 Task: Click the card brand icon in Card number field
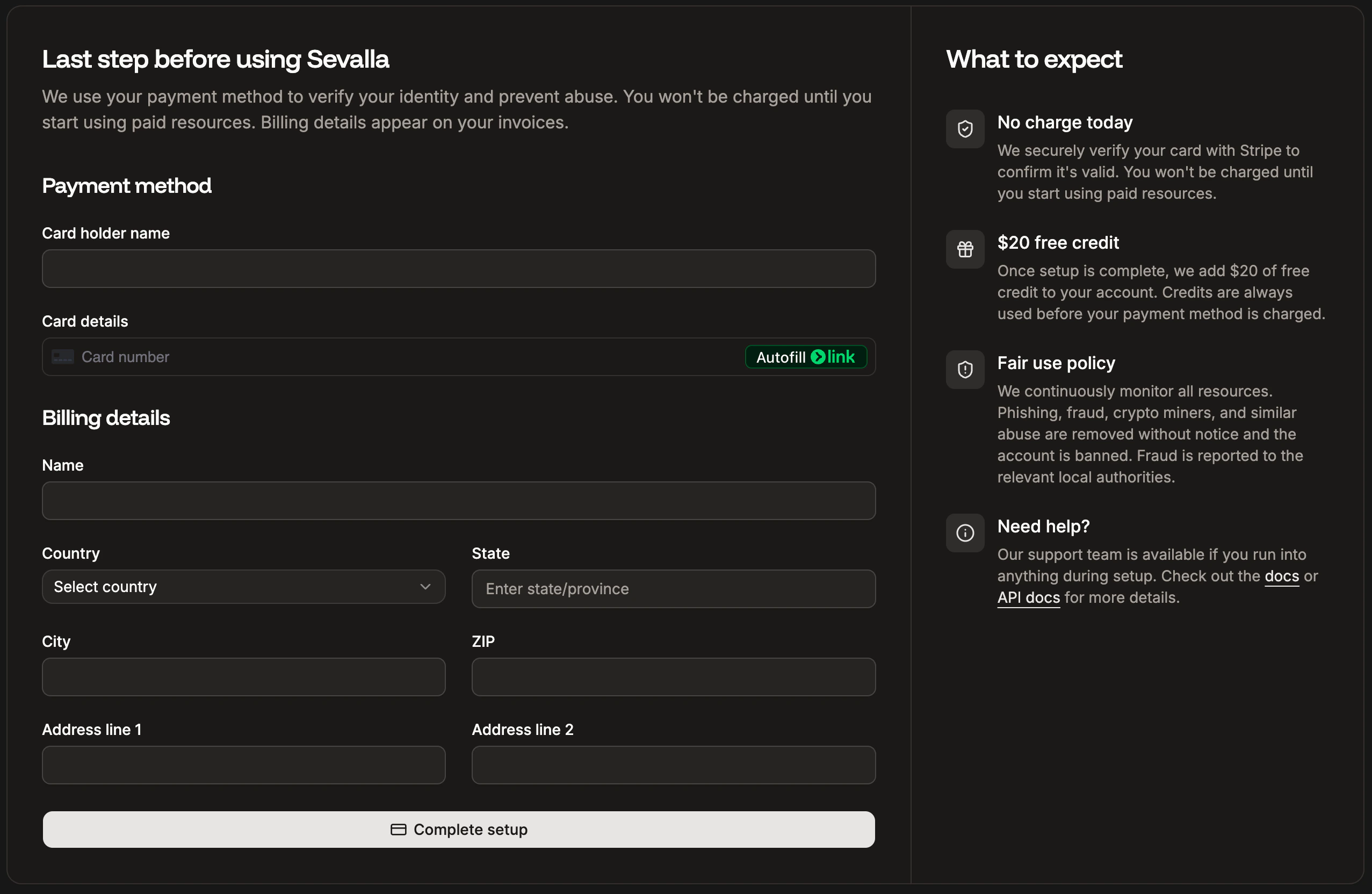click(x=63, y=357)
